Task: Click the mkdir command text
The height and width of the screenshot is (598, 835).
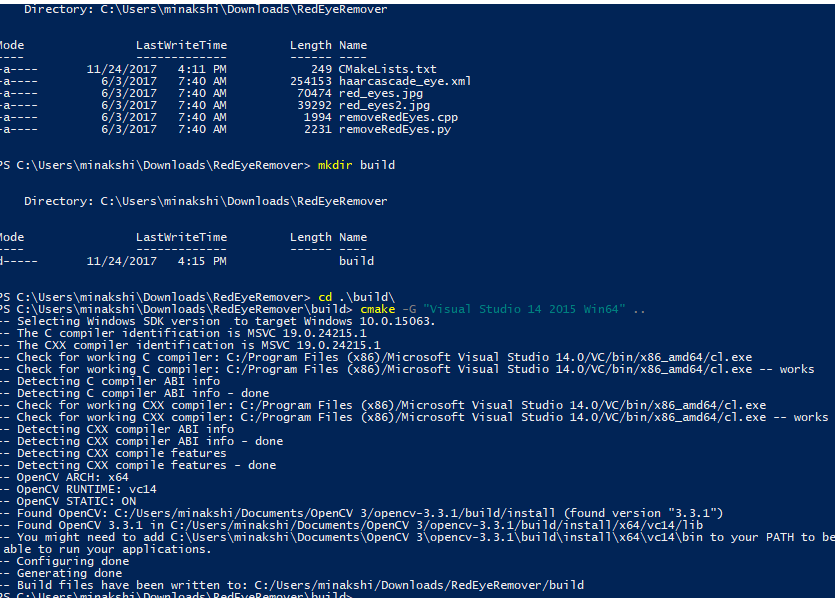Action: coord(335,165)
